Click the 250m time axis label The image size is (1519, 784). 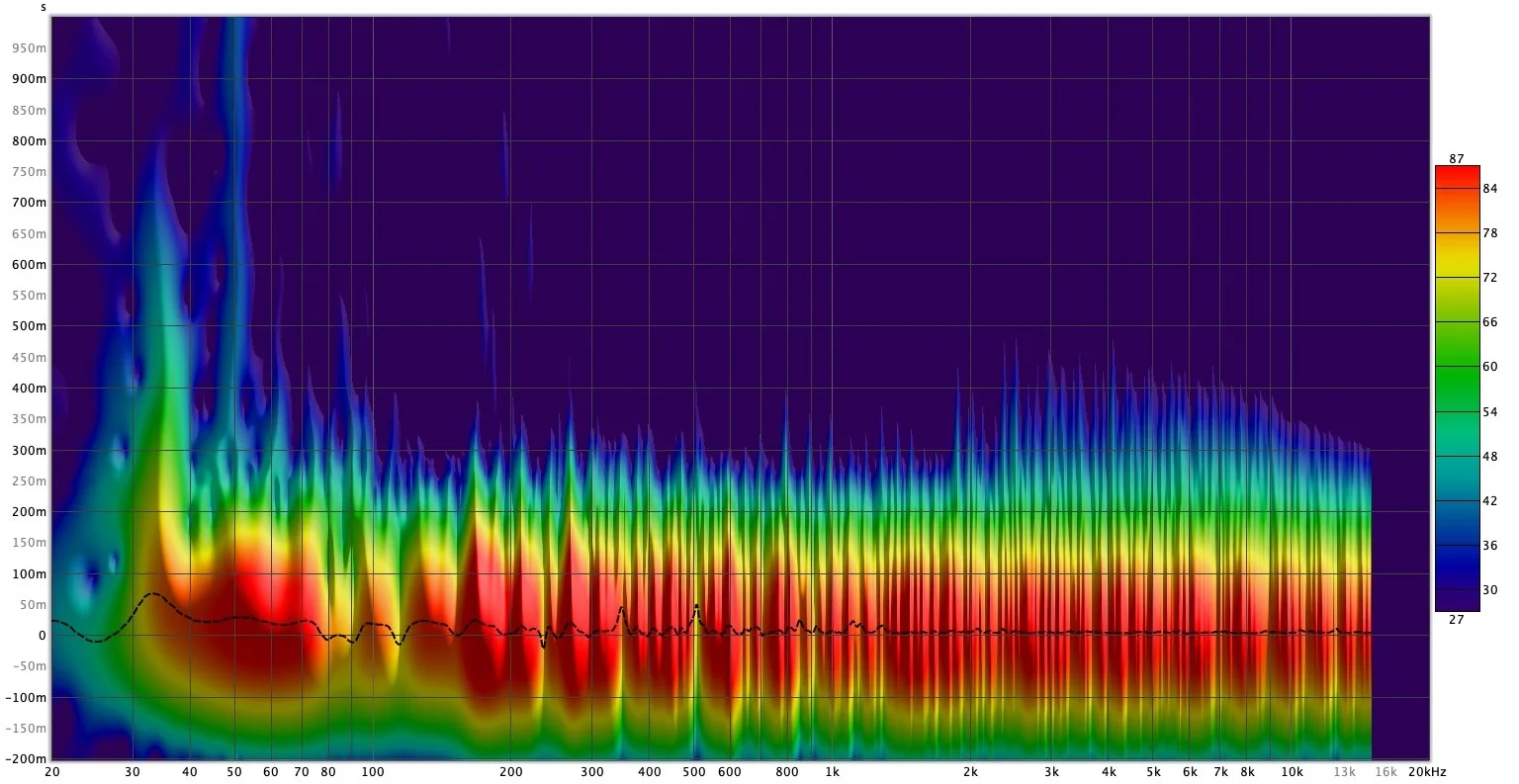30,481
